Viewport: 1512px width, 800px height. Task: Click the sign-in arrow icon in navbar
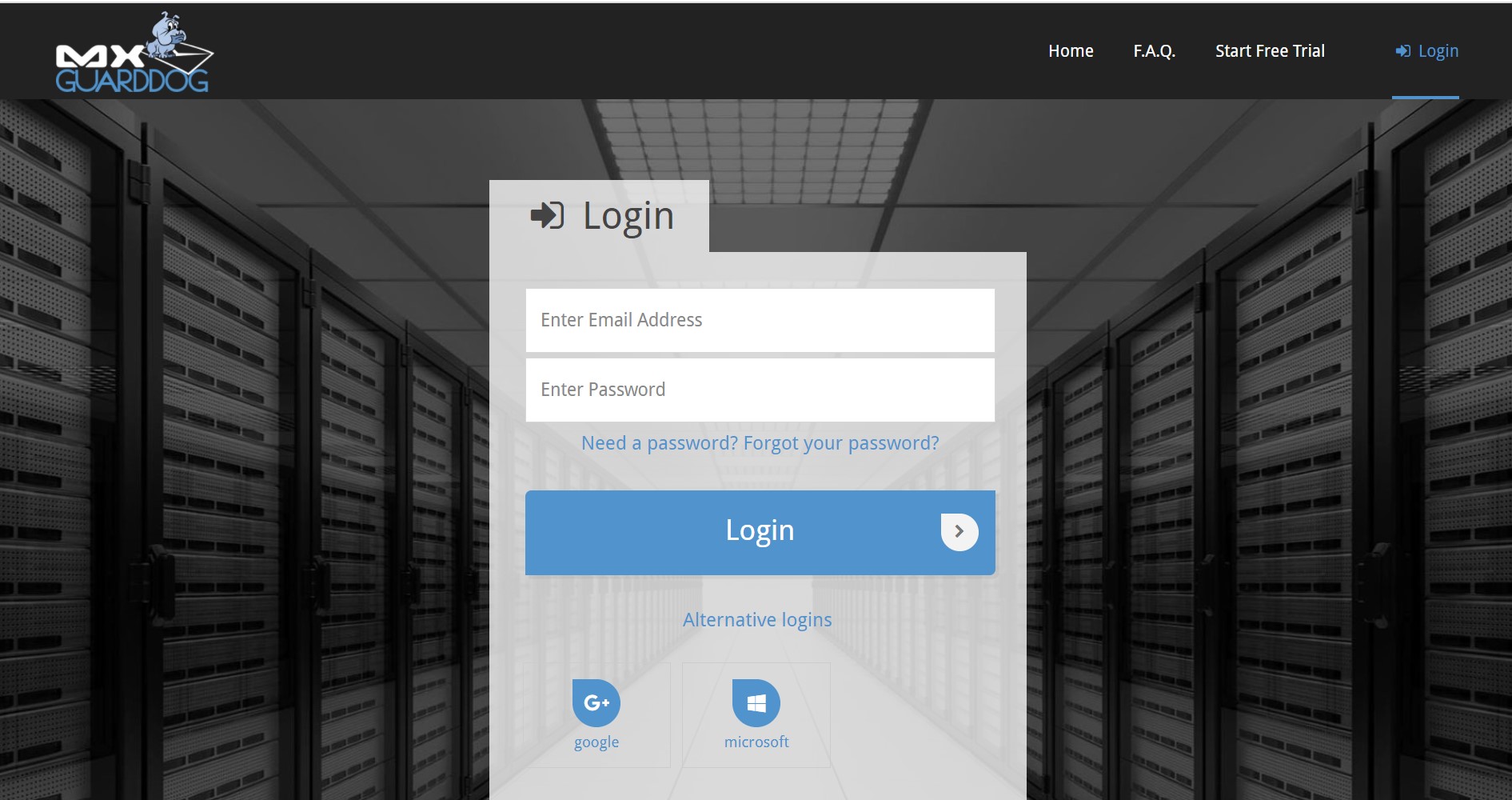[x=1402, y=51]
